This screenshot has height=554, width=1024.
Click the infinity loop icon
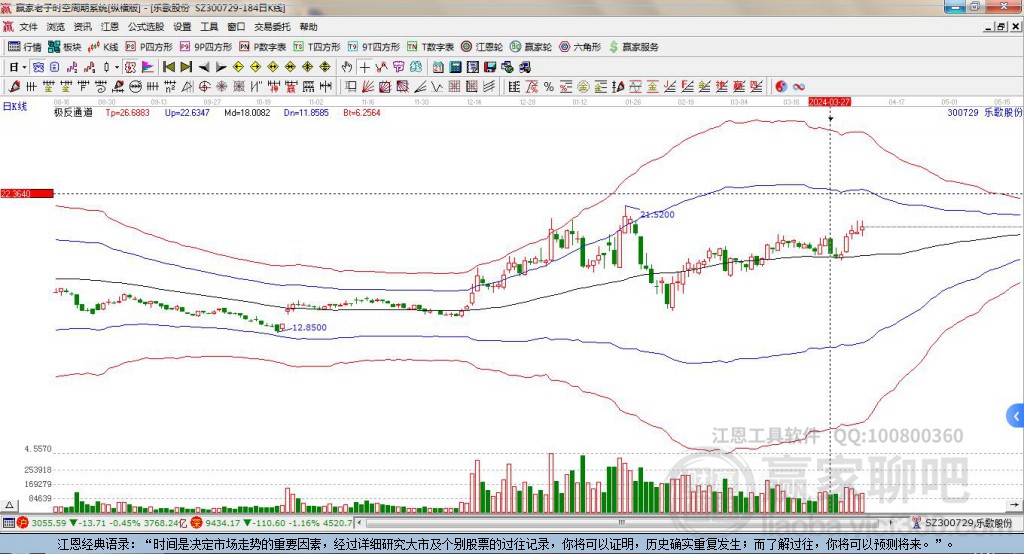799,86
